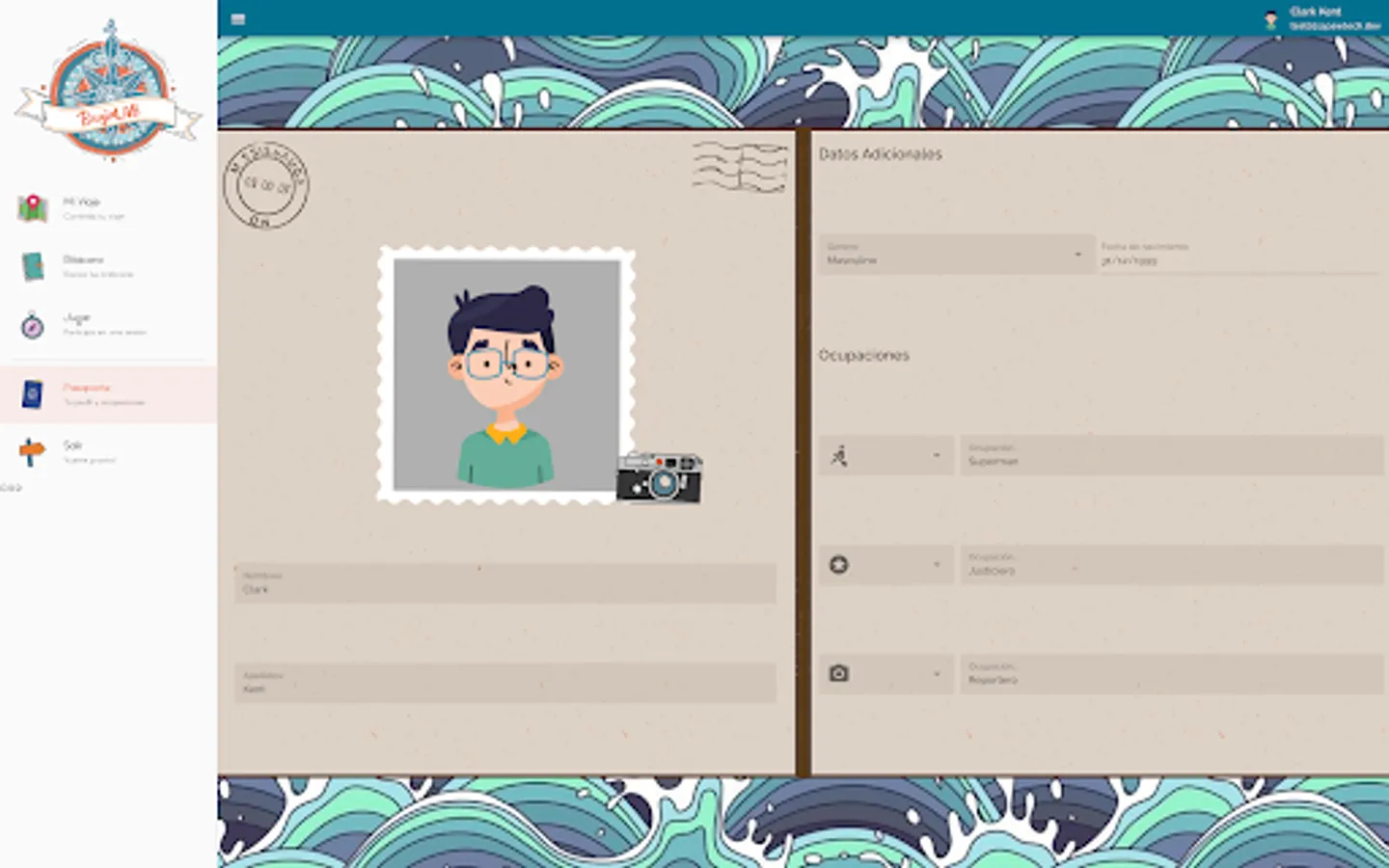Click the Fecha de nacimiento date field
The width and height of the screenshot is (1389, 868).
coord(1242,255)
